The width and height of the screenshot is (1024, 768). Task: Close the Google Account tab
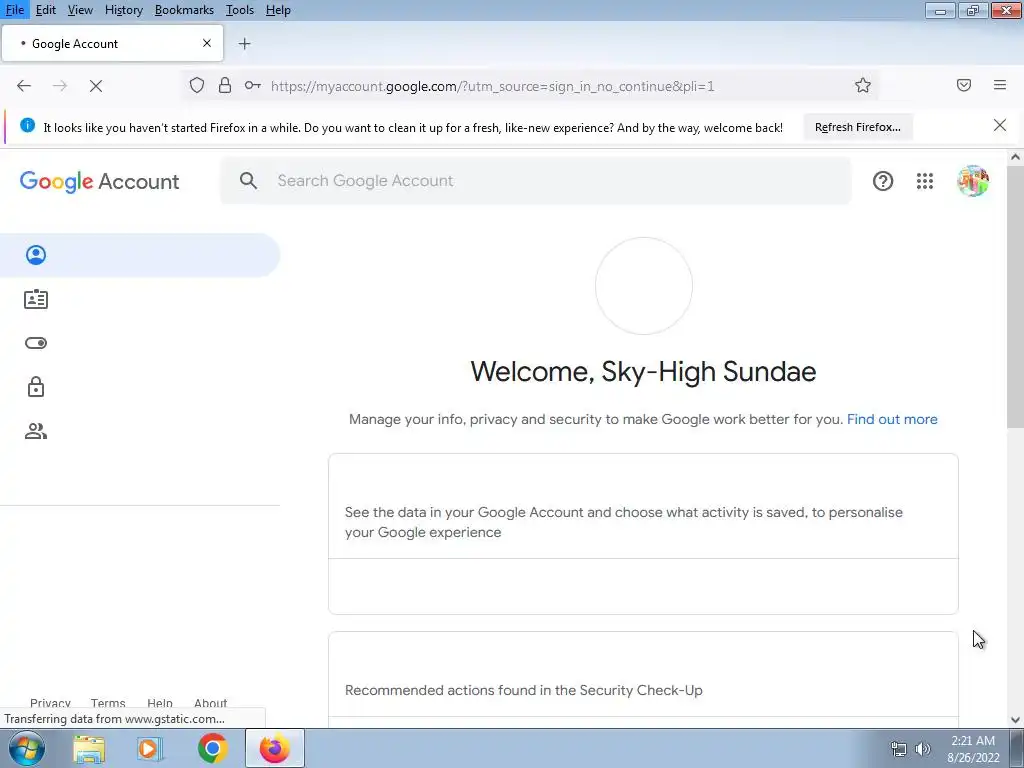(207, 43)
